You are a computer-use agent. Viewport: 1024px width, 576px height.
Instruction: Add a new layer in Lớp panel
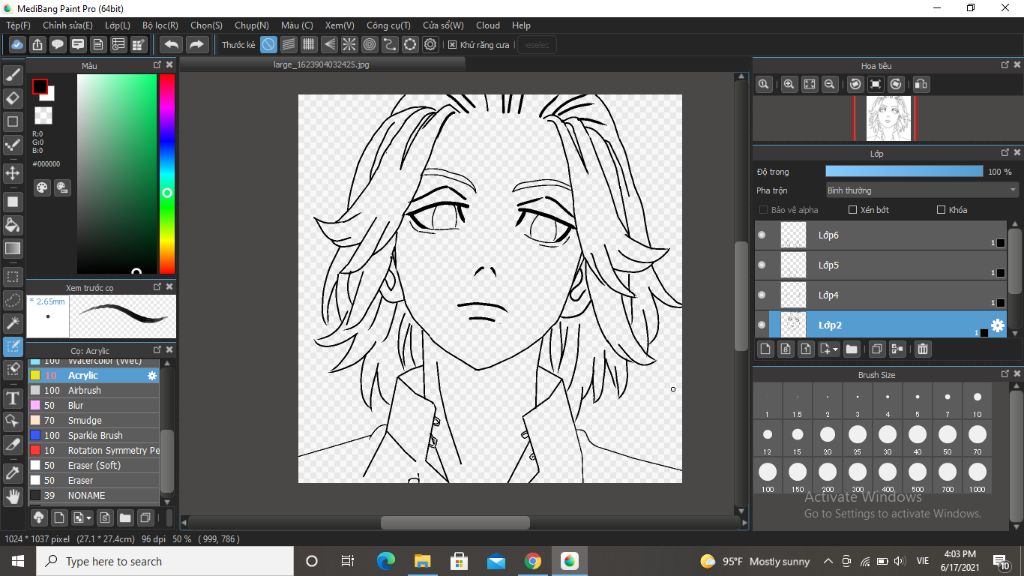point(765,349)
